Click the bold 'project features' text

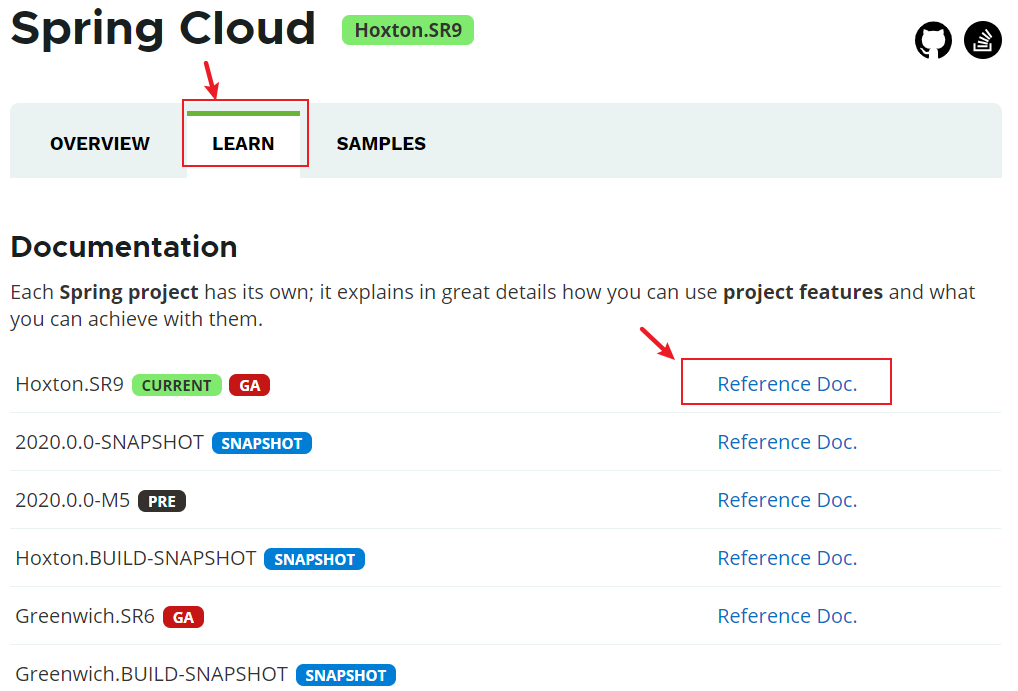click(x=802, y=292)
